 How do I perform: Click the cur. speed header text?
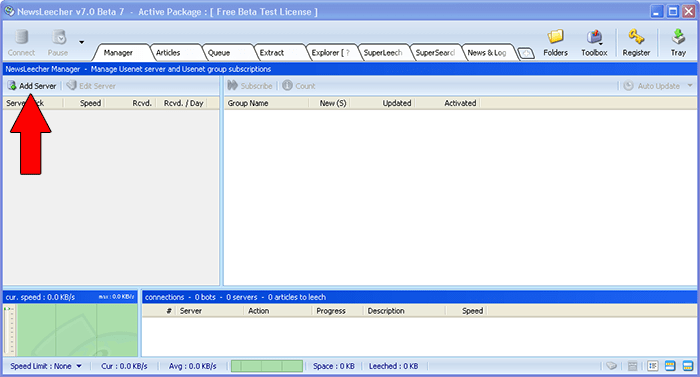tap(40, 297)
